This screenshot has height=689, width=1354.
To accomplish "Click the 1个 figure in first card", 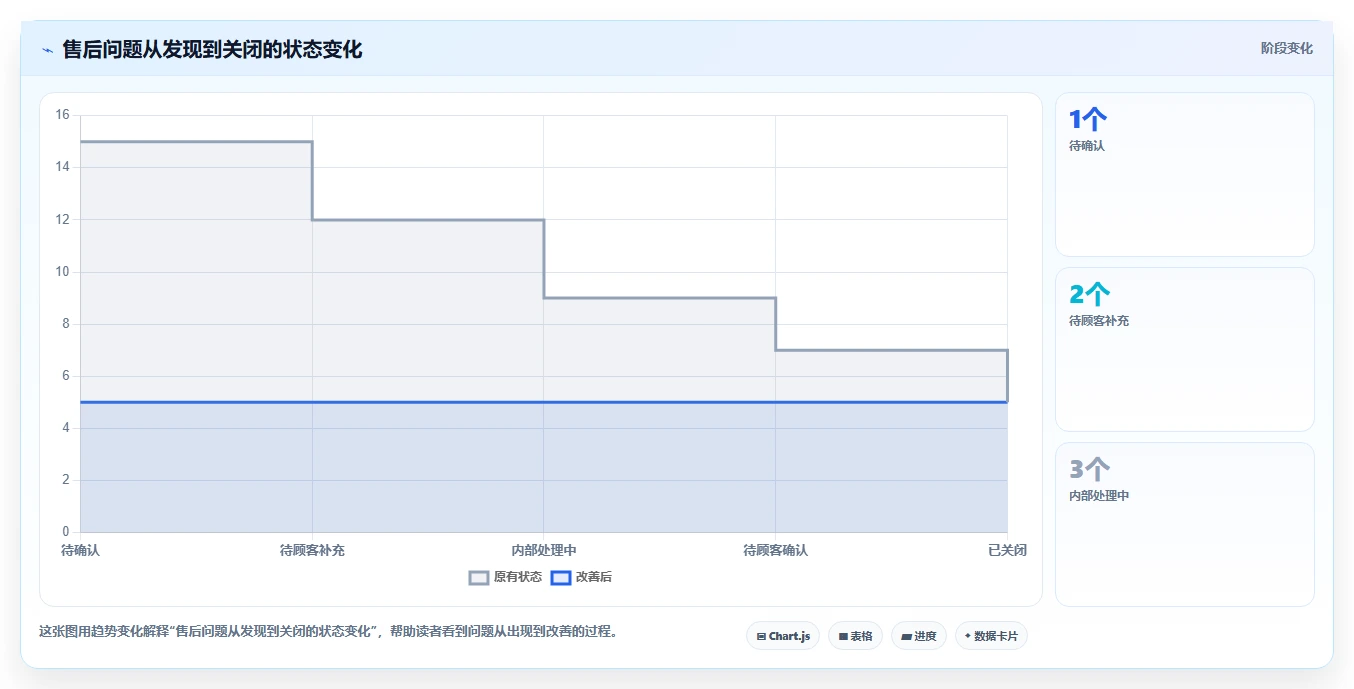I will click(x=1088, y=120).
